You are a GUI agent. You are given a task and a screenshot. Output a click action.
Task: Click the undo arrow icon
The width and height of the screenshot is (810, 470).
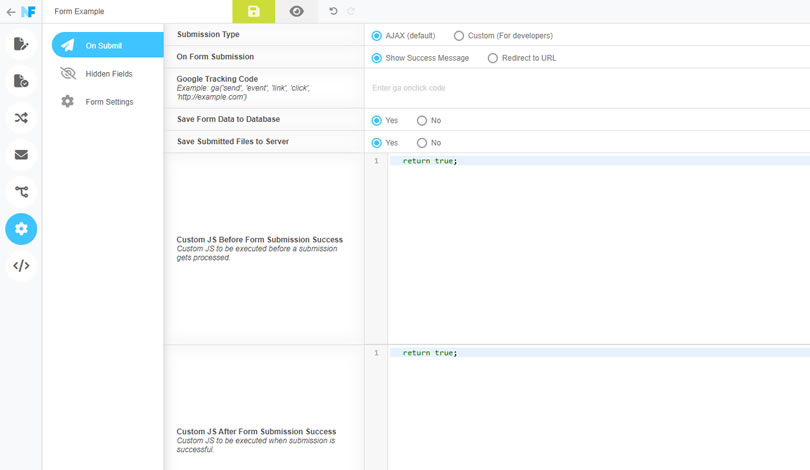pyautogui.click(x=333, y=11)
